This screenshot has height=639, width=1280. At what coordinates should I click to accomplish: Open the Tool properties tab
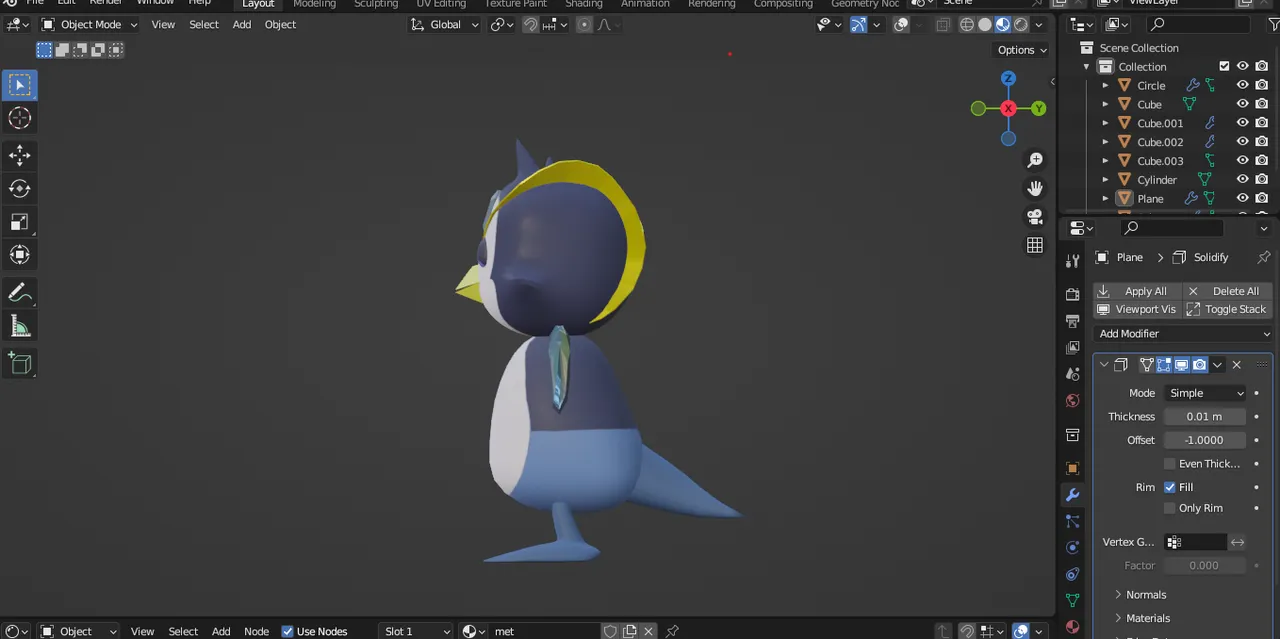[1073, 261]
